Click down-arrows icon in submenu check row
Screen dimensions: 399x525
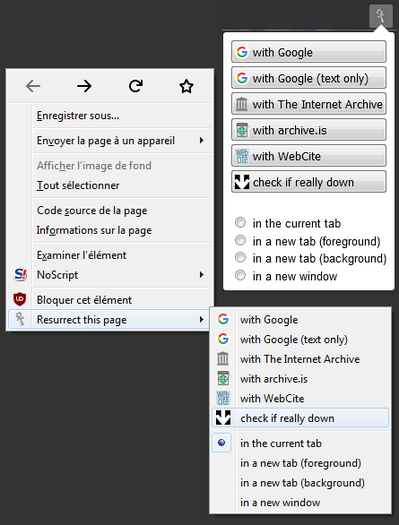223,418
